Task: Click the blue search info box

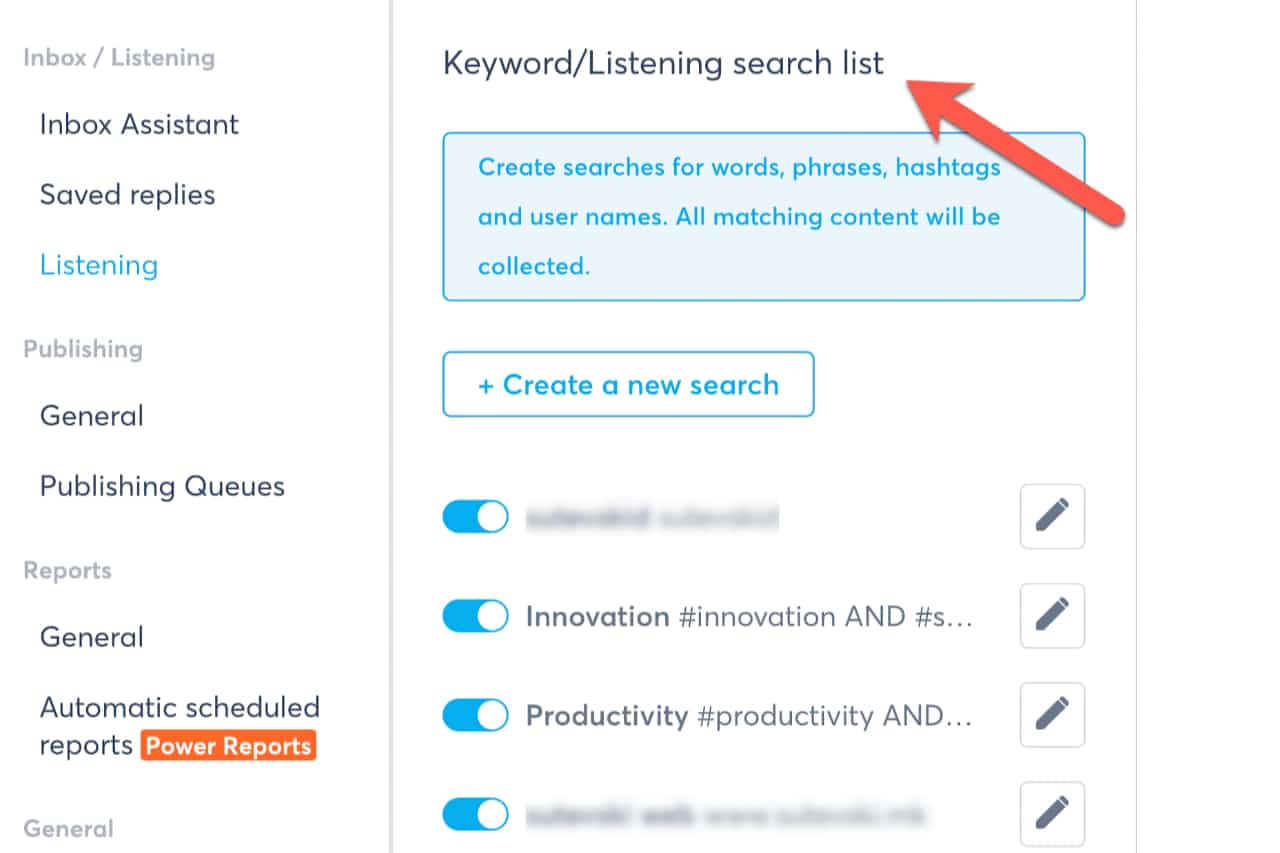Action: (763, 216)
